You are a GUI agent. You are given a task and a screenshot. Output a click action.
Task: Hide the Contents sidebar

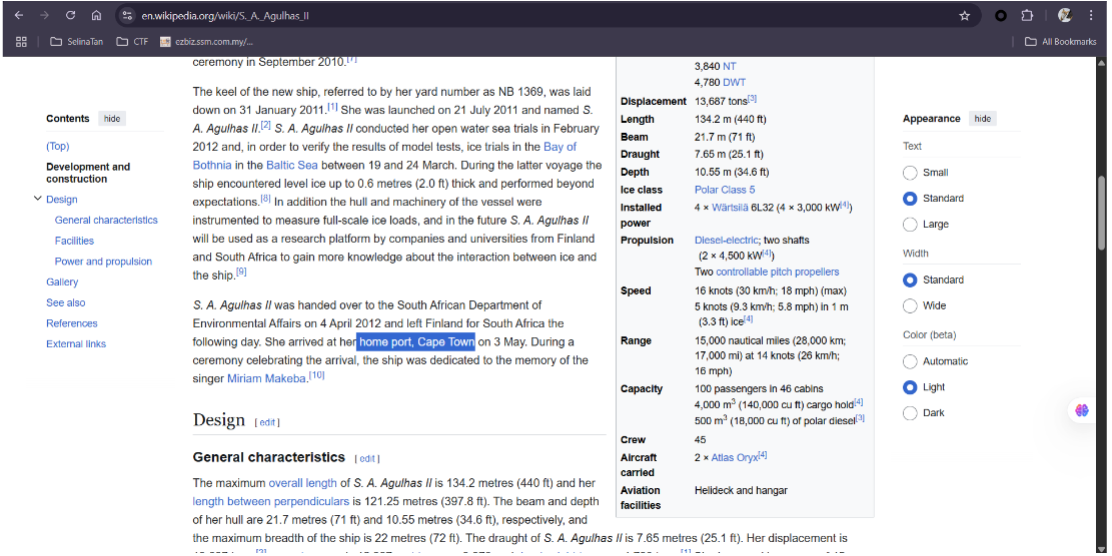112,118
